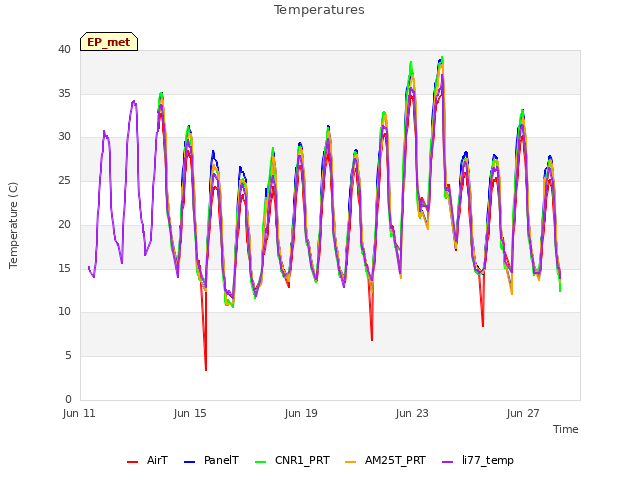
Task: Click the red AirT legend color marker
Action: (x=132, y=462)
